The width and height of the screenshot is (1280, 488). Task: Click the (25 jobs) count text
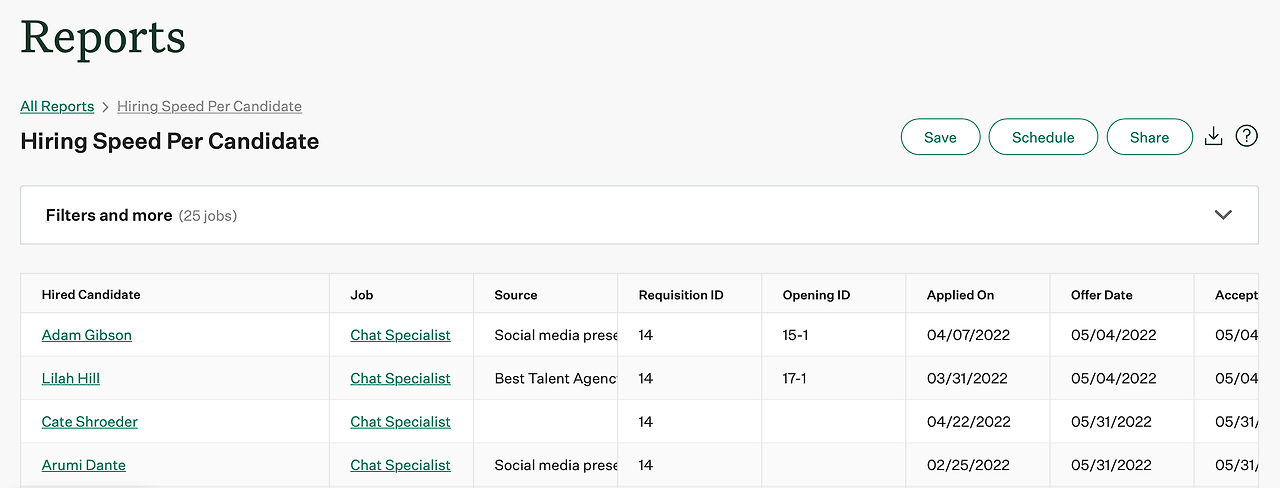[x=208, y=216]
